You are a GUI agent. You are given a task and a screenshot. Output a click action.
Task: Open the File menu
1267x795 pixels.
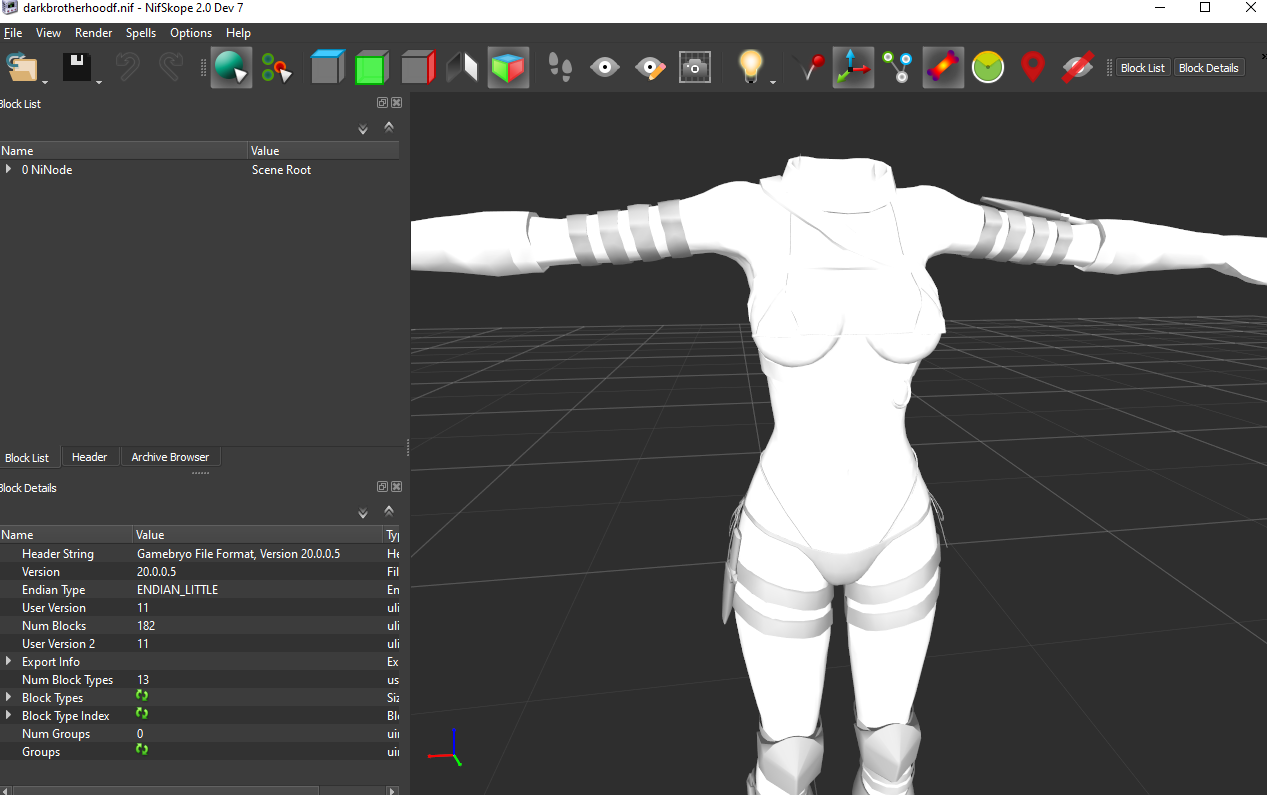point(12,33)
